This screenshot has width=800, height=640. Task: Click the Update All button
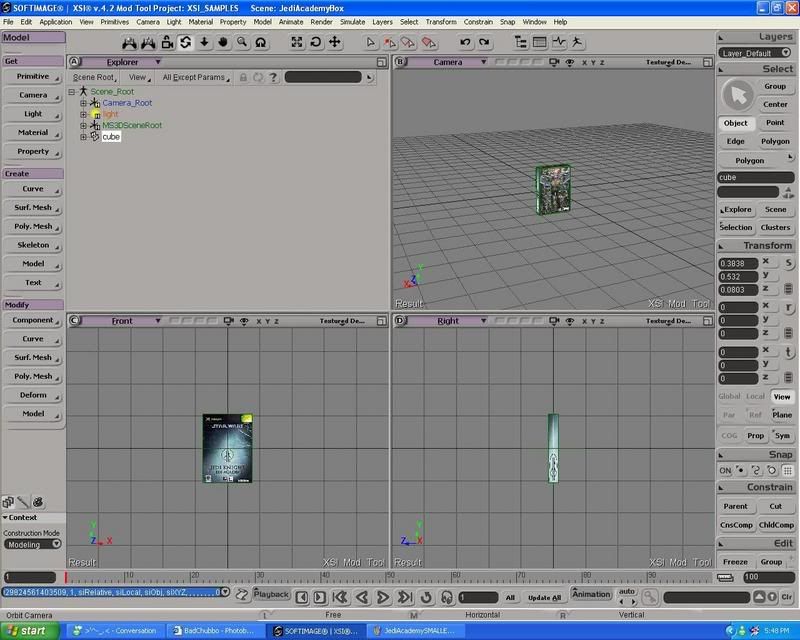pos(544,597)
